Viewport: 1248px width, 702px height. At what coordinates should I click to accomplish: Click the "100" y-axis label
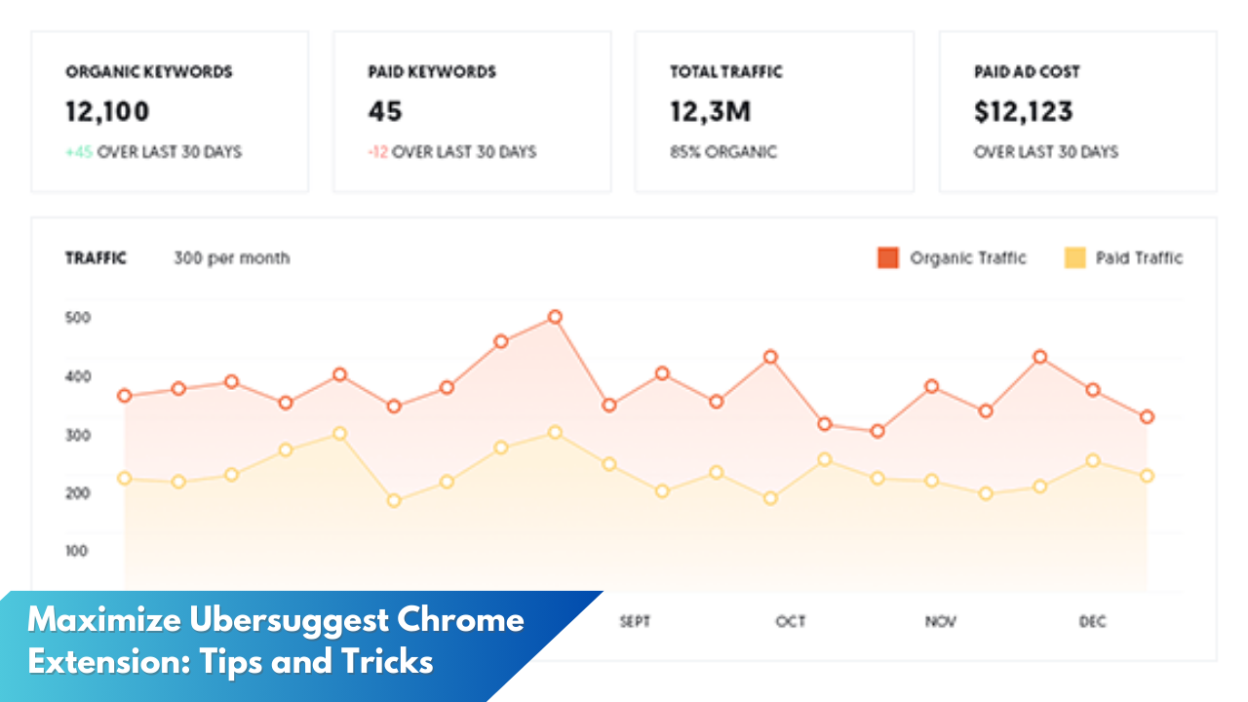(x=78, y=551)
